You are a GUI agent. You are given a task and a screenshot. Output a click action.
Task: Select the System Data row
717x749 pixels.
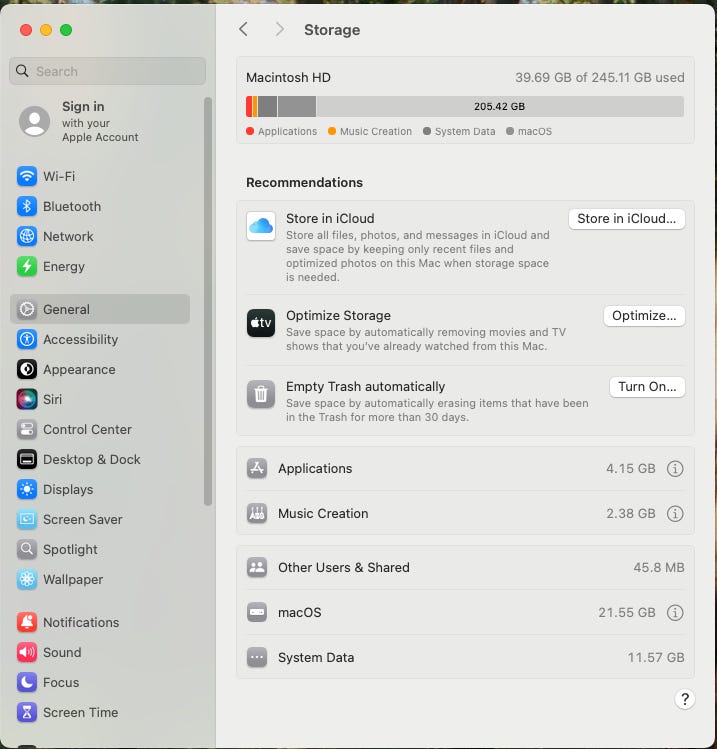point(465,657)
